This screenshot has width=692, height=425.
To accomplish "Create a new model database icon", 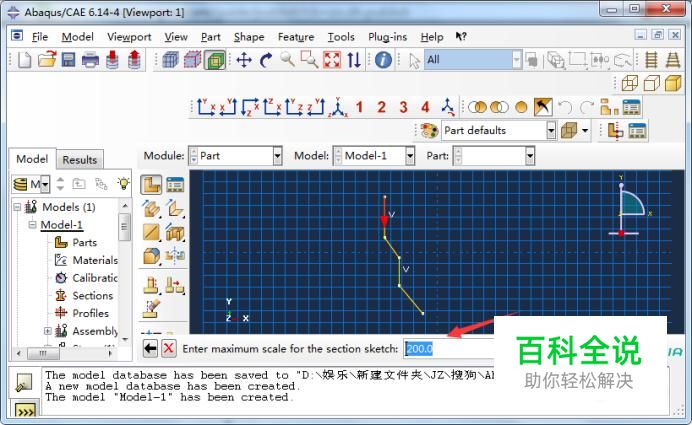I will (24, 60).
